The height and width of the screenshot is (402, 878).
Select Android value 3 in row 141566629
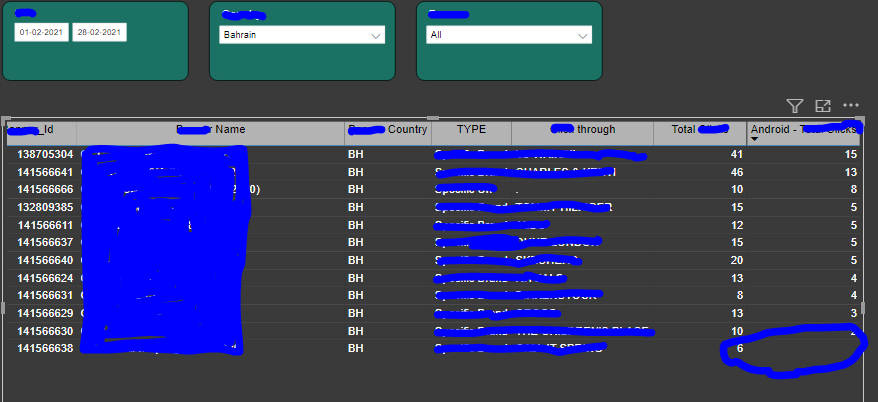coord(854,313)
